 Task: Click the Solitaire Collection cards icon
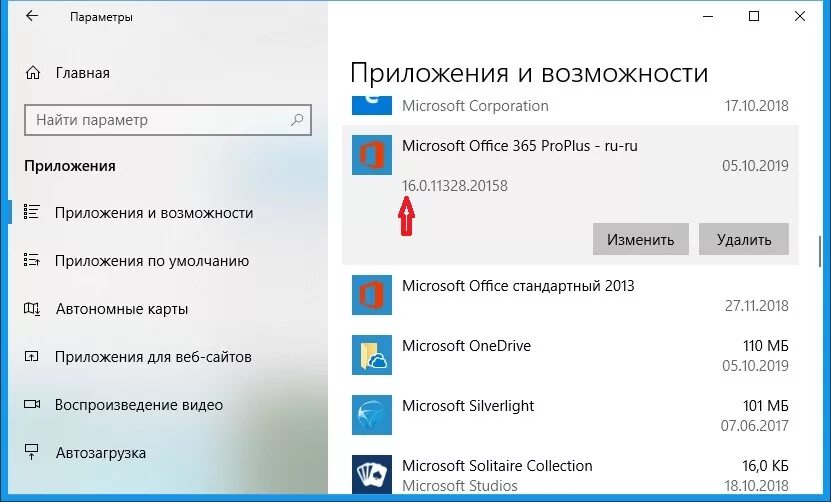(372, 474)
